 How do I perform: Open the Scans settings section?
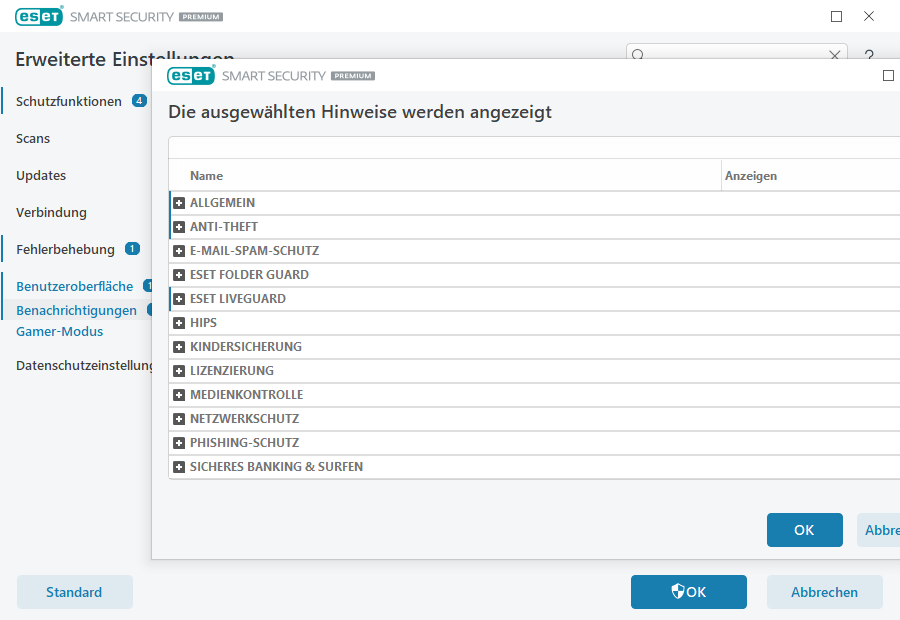point(33,138)
